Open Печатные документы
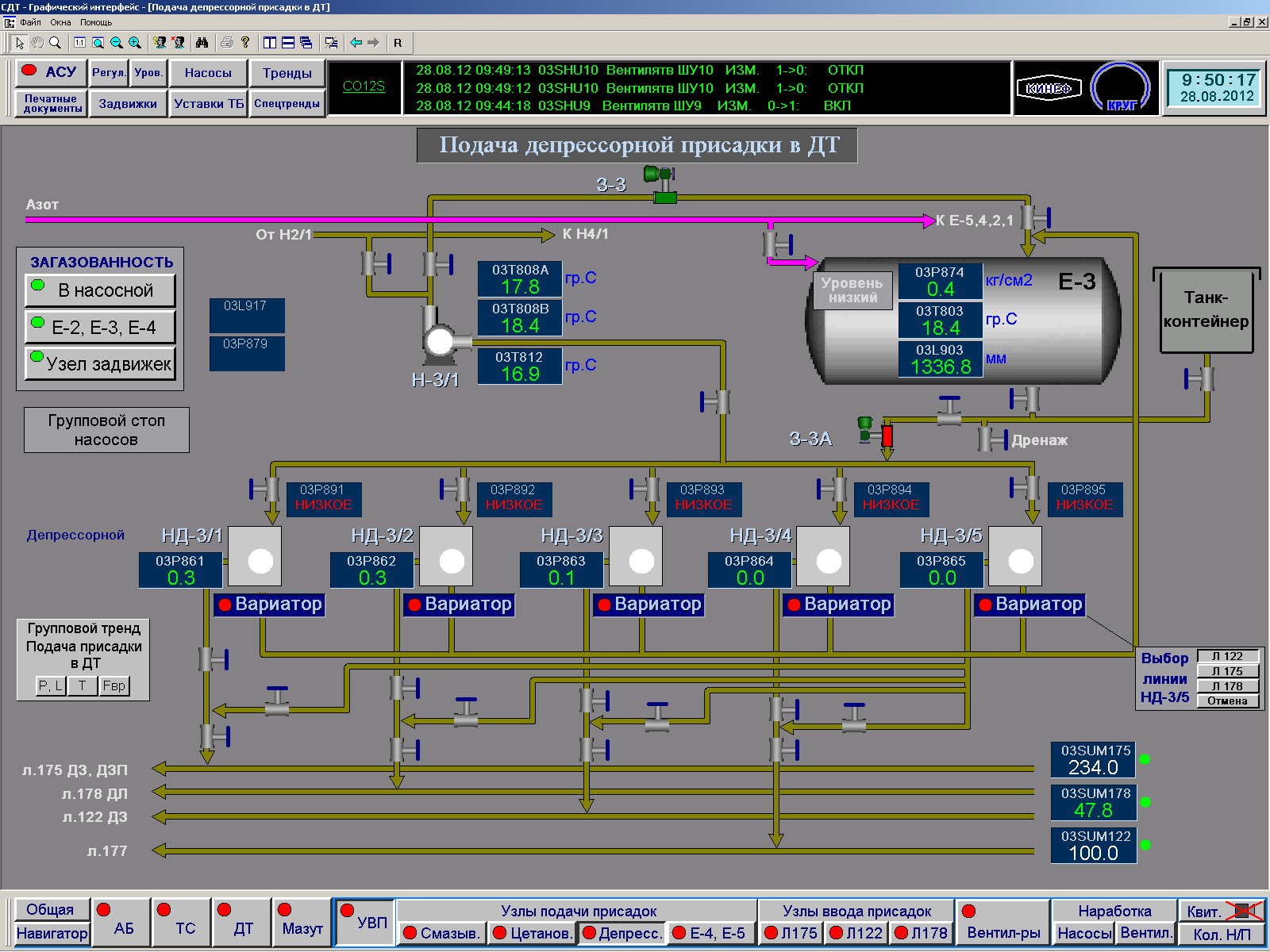The image size is (1270, 952). click(52, 103)
